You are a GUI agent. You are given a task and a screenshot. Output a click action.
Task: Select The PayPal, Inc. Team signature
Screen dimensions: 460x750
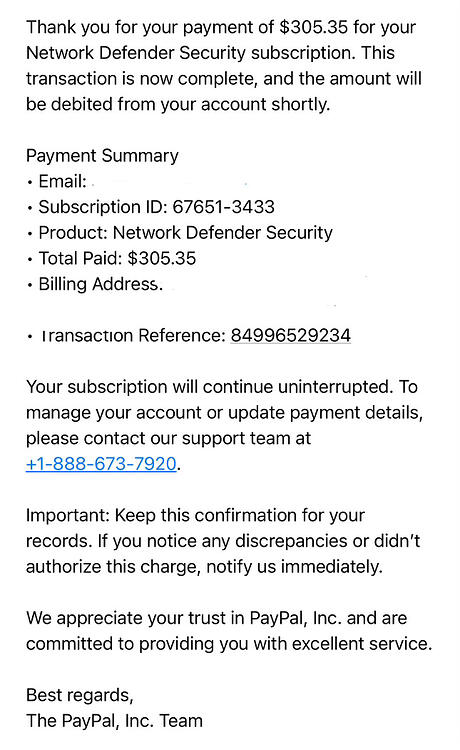tap(114, 721)
